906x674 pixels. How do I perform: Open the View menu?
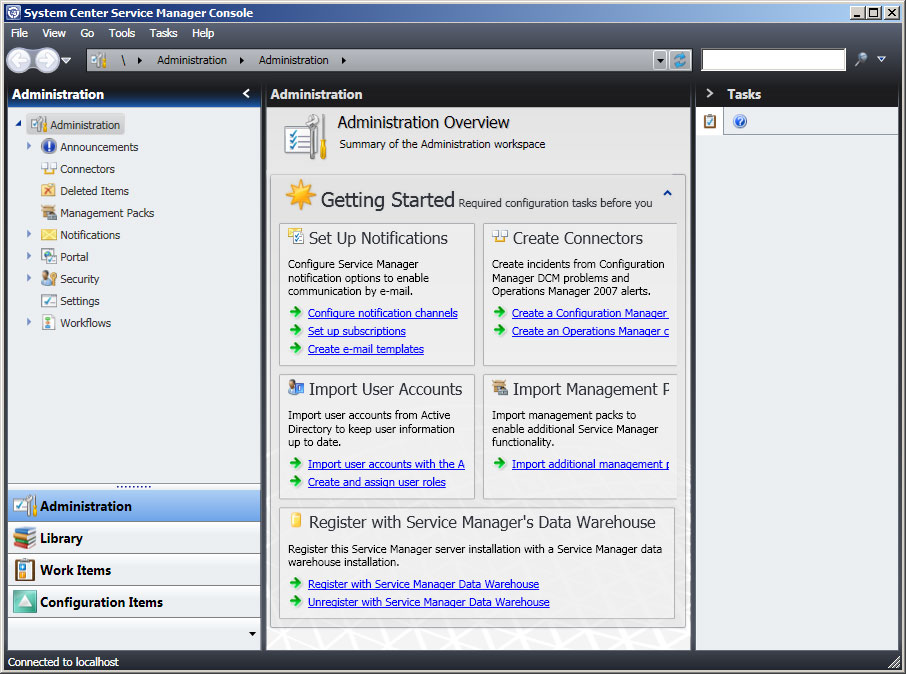(54, 33)
